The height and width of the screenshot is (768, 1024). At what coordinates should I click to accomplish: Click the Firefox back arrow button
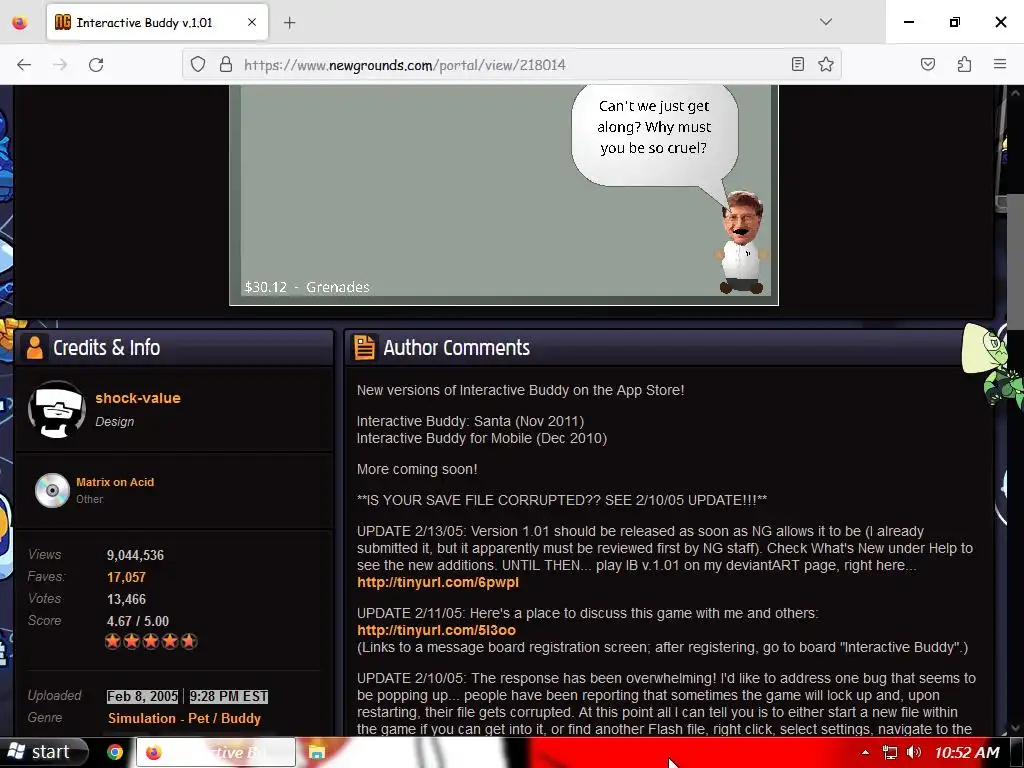(x=24, y=65)
